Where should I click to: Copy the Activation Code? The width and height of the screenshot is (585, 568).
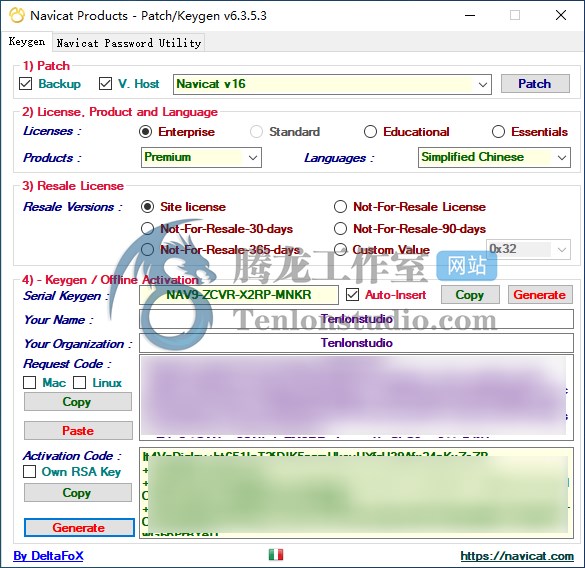(78, 493)
